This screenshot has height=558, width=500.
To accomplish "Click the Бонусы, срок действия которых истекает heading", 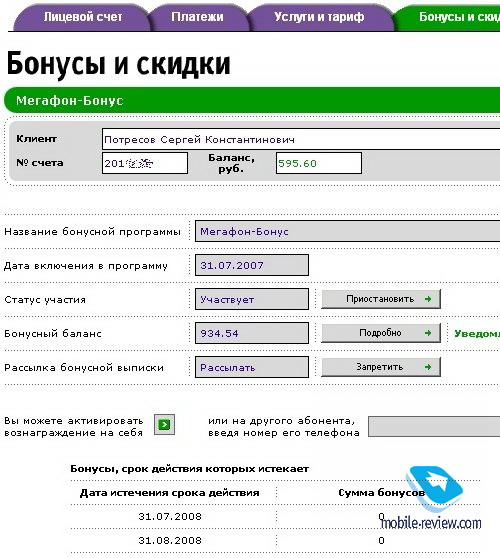I will click(x=189, y=469).
